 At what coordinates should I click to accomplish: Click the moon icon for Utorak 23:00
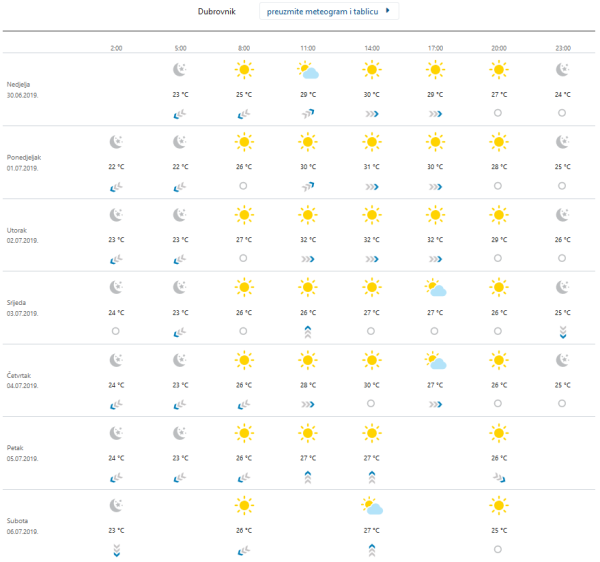pyautogui.click(x=563, y=215)
